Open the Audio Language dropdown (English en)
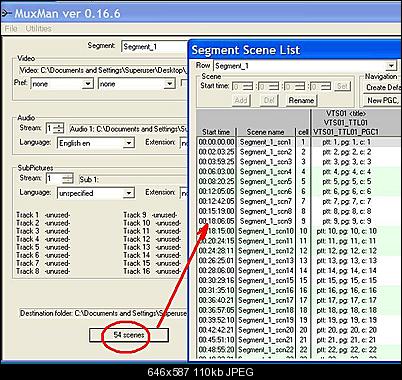This screenshot has width=402, height=380. pyautogui.click(x=96, y=143)
